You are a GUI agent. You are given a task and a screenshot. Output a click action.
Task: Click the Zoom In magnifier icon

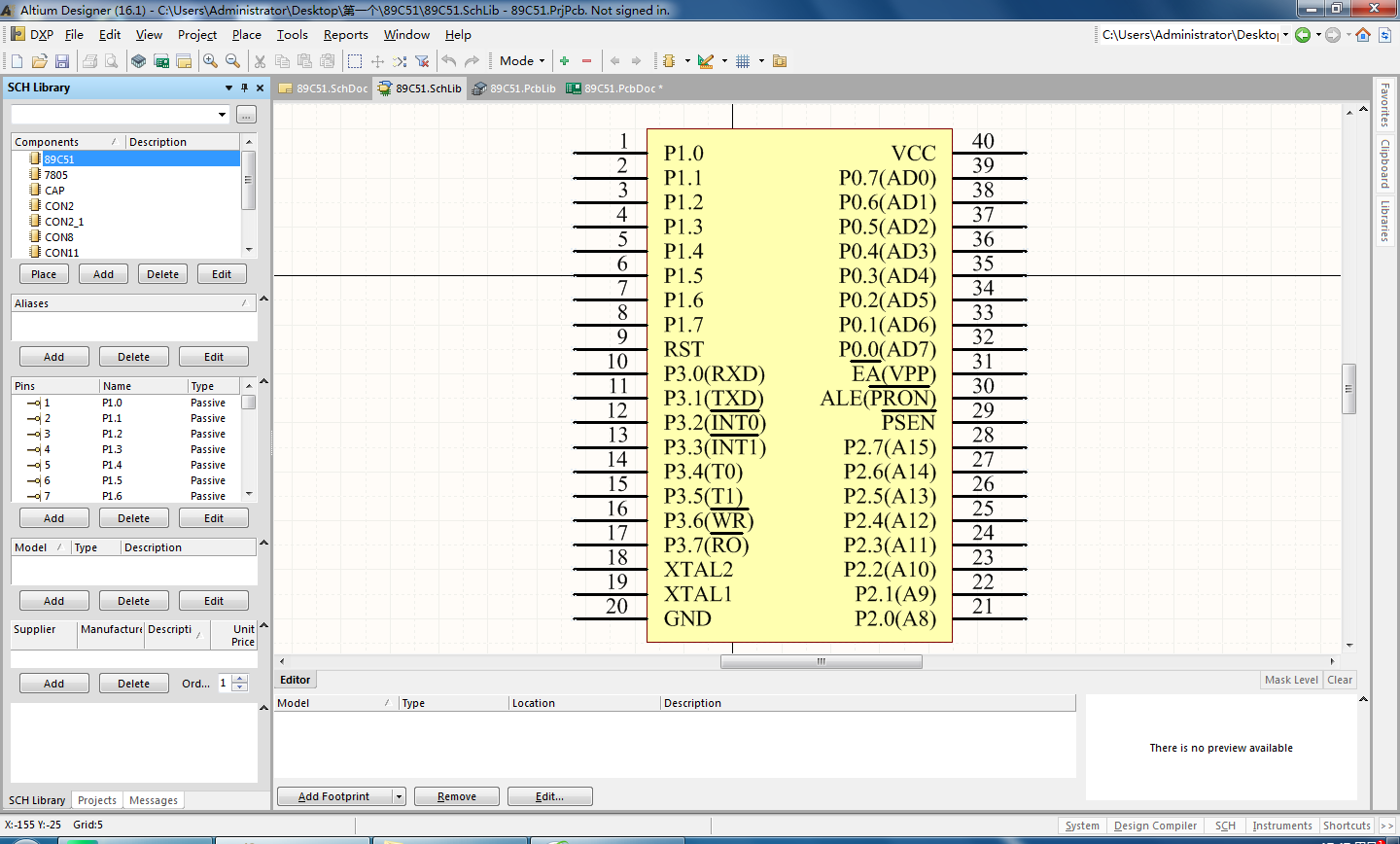[x=210, y=61]
